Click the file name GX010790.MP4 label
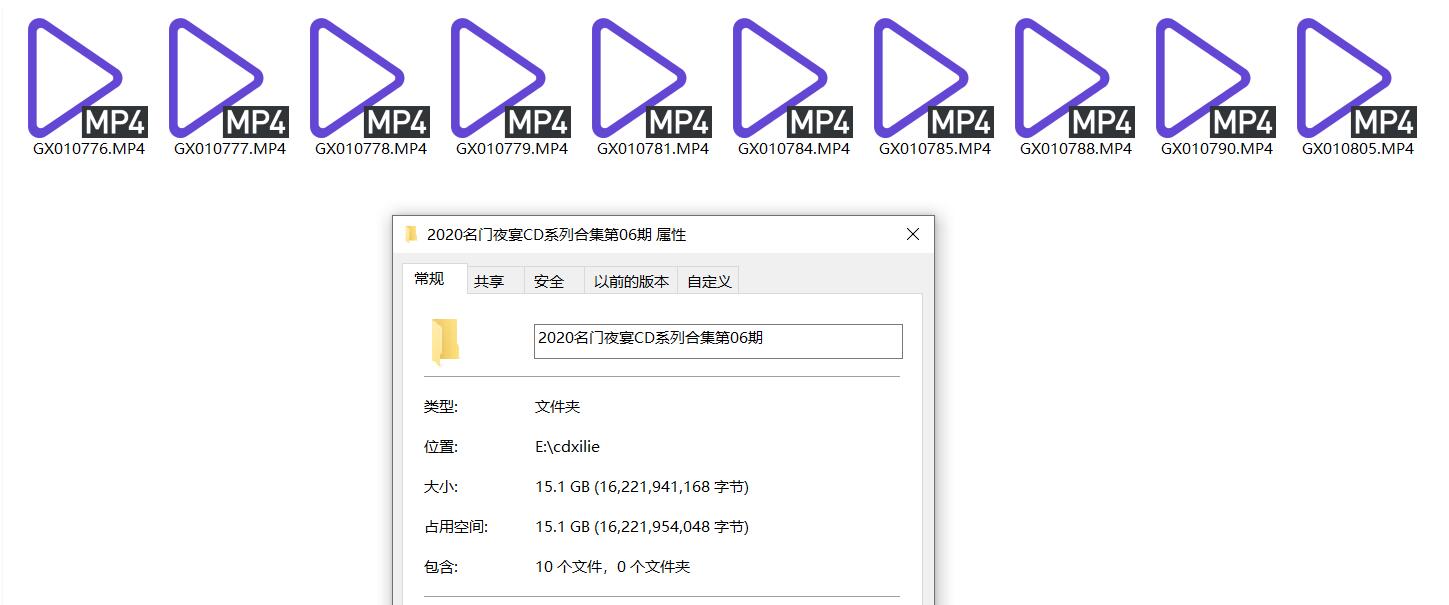Image resolution: width=1449 pixels, height=605 pixels. coord(1217,149)
